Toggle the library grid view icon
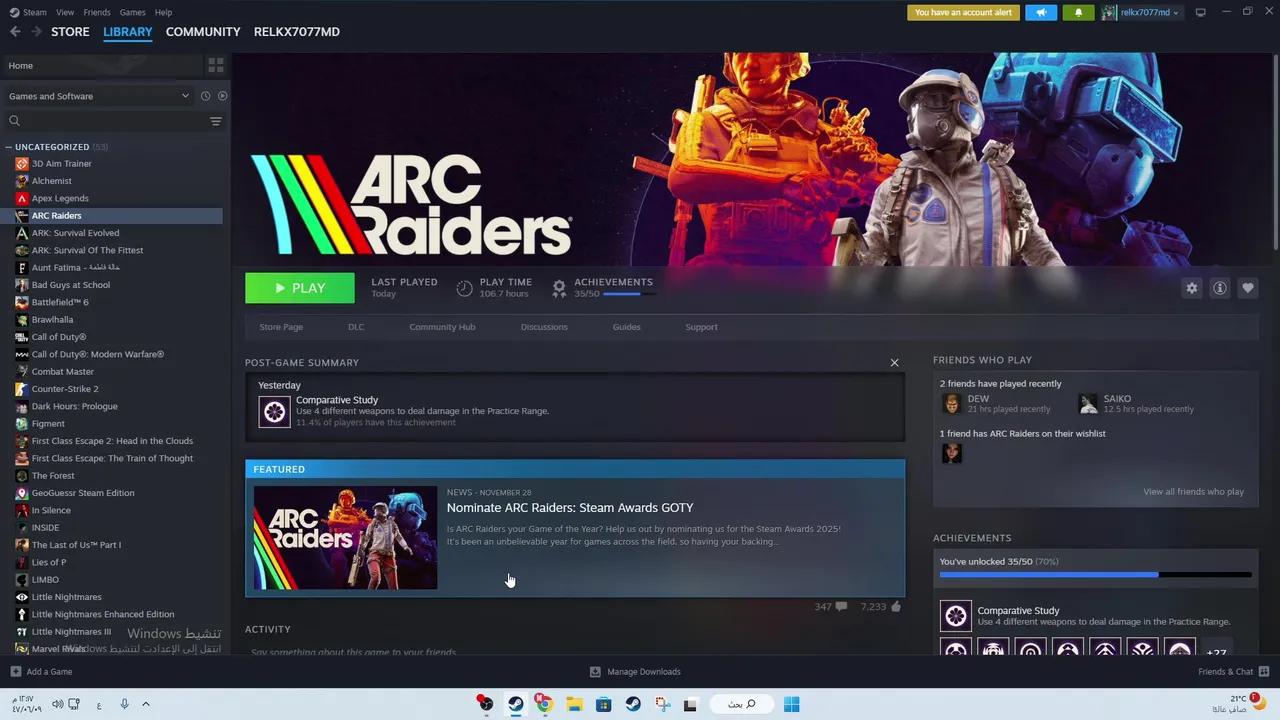The height and width of the screenshot is (720, 1280). (216, 65)
